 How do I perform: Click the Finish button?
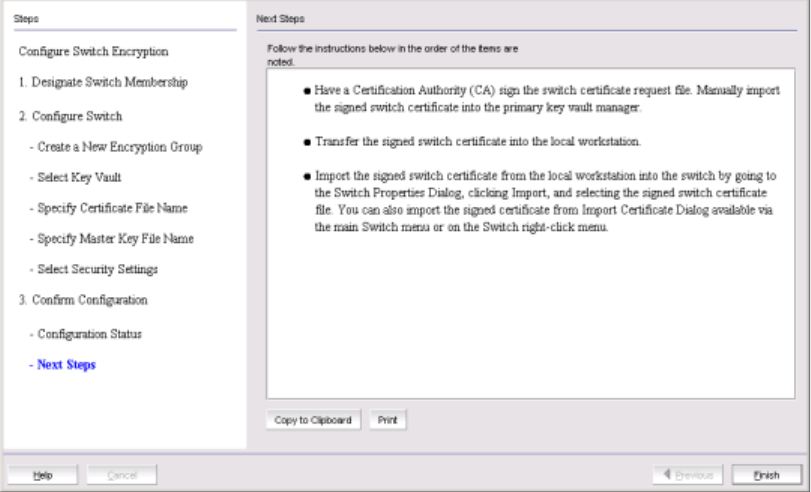(x=767, y=475)
